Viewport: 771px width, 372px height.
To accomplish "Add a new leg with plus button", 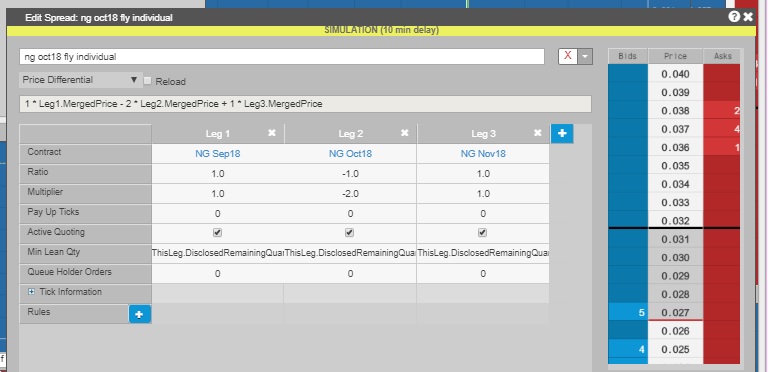I will coord(562,133).
